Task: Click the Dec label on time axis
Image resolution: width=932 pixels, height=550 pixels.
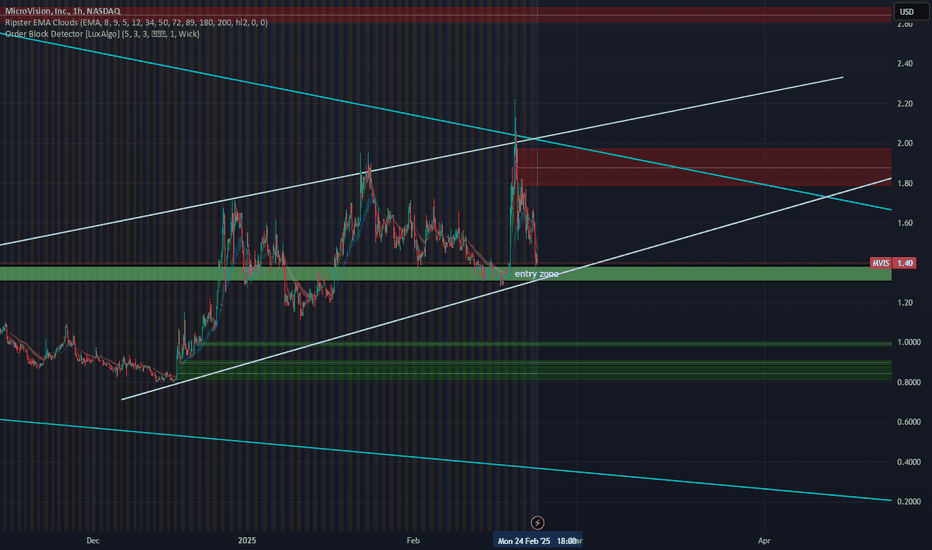Action: pos(93,540)
